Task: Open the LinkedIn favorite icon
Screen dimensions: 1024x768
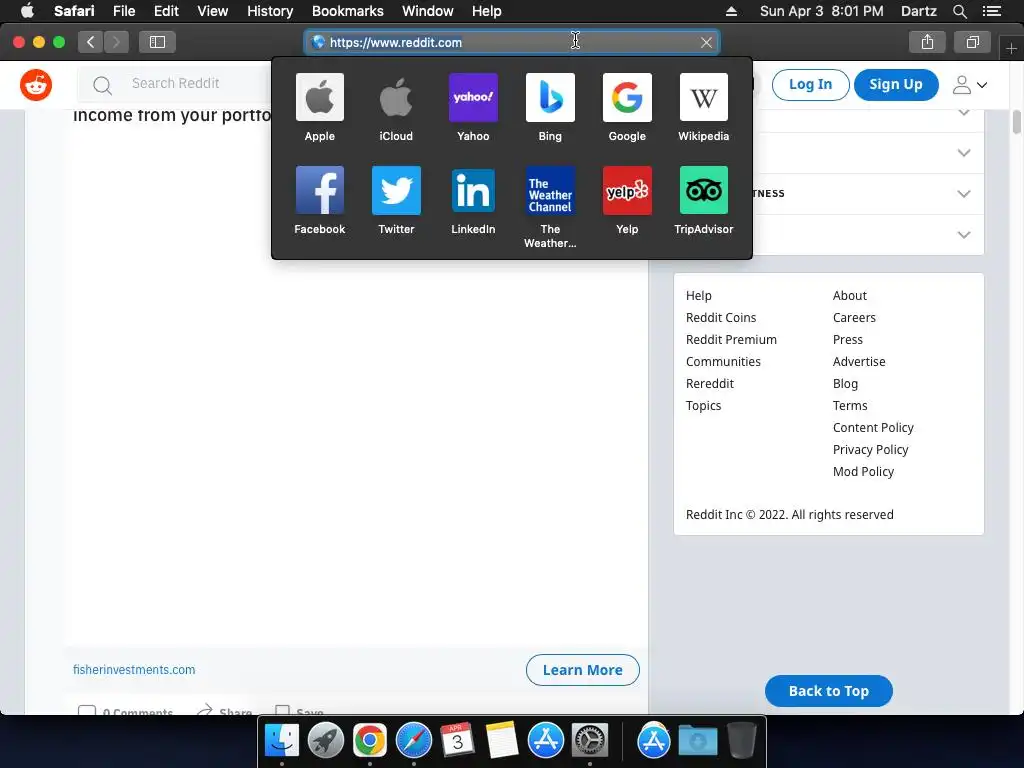Action: pyautogui.click(x=473, y=190)
